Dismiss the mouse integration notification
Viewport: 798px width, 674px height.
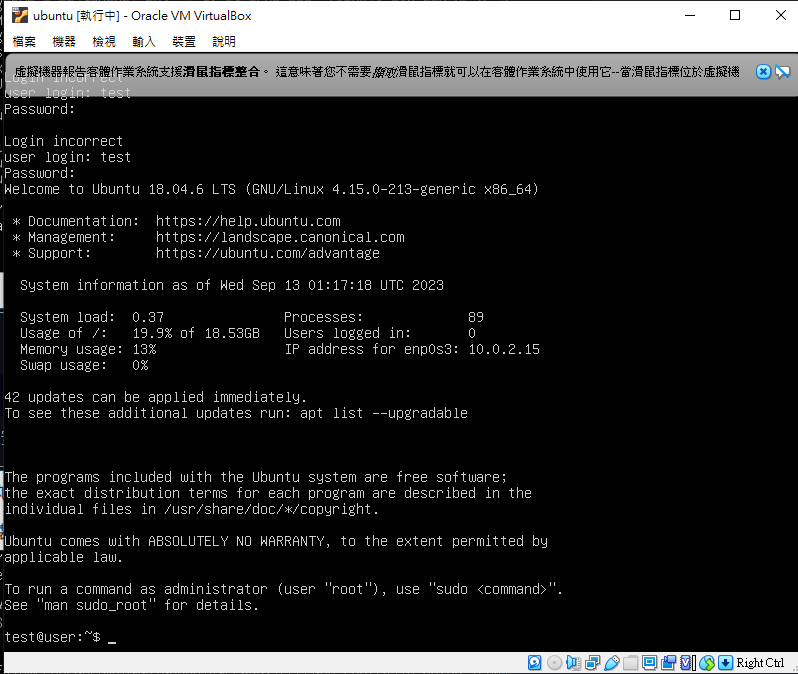[x=763, y=72]
